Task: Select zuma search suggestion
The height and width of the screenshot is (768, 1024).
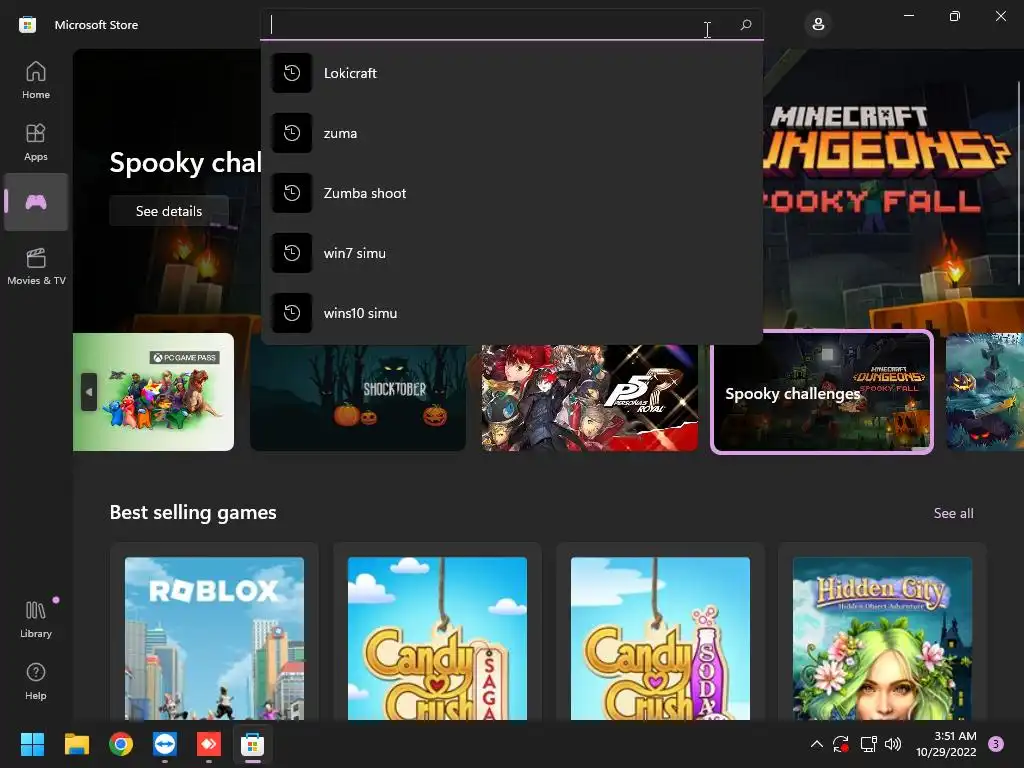Action: [511, 133]
